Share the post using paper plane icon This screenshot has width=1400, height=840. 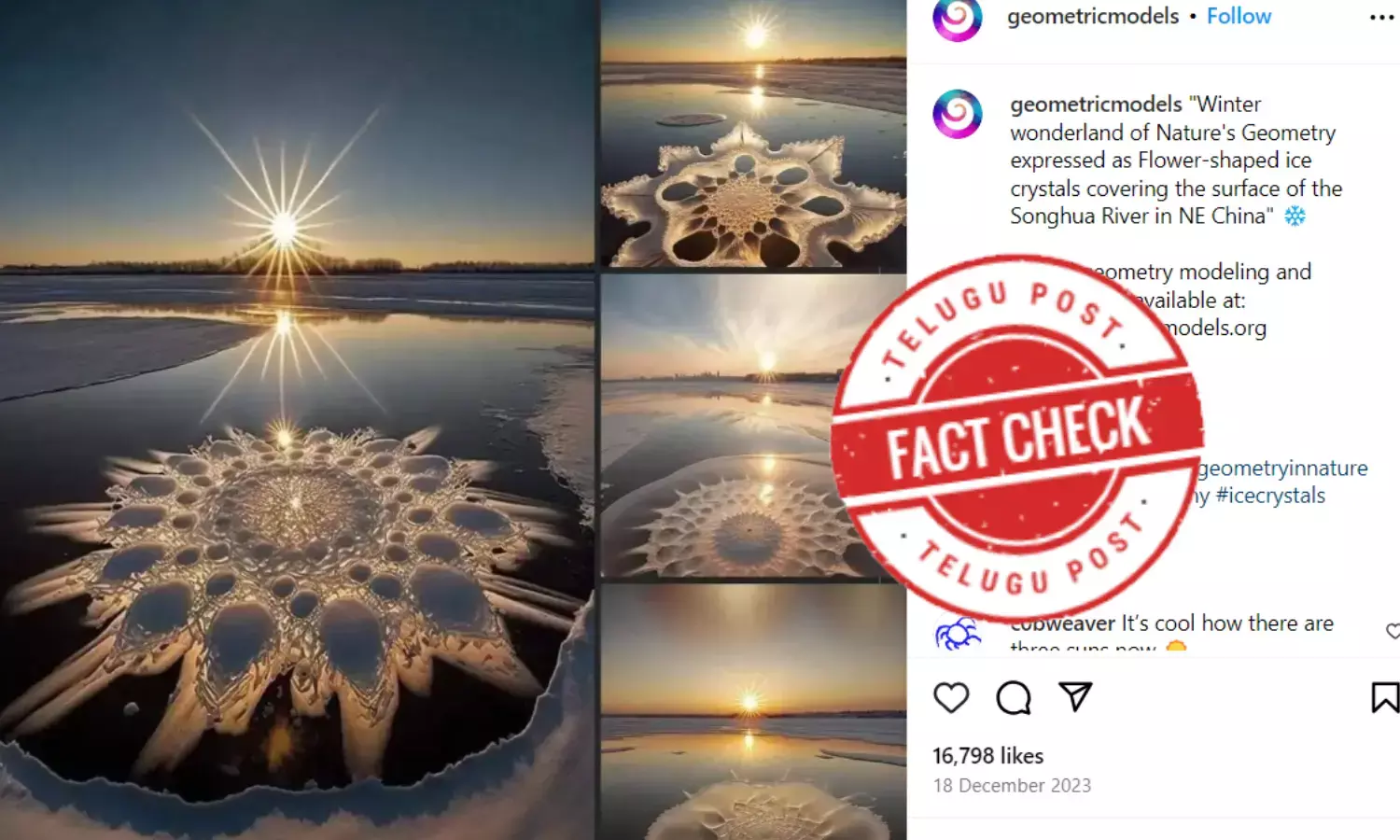point(1075,696)
